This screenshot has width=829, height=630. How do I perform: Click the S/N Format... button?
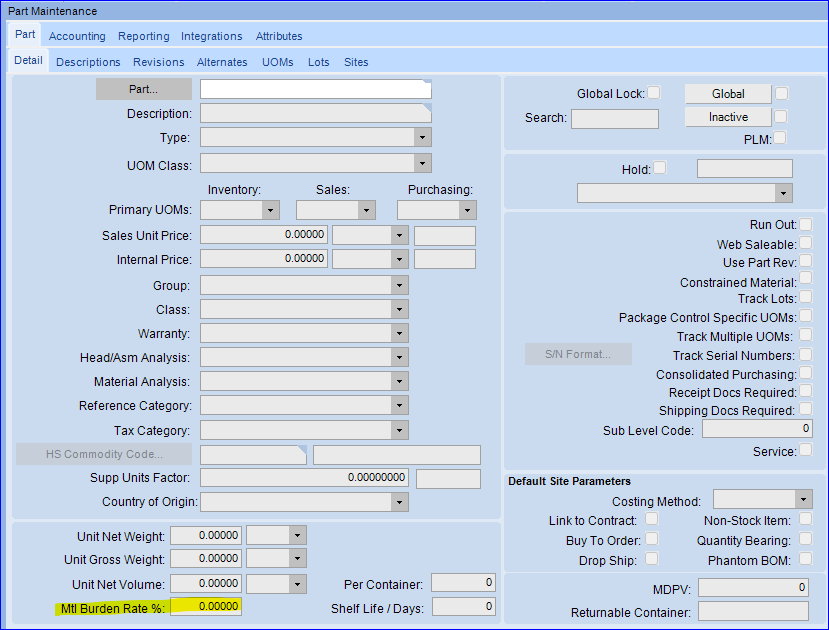click(x=578, y=354)
